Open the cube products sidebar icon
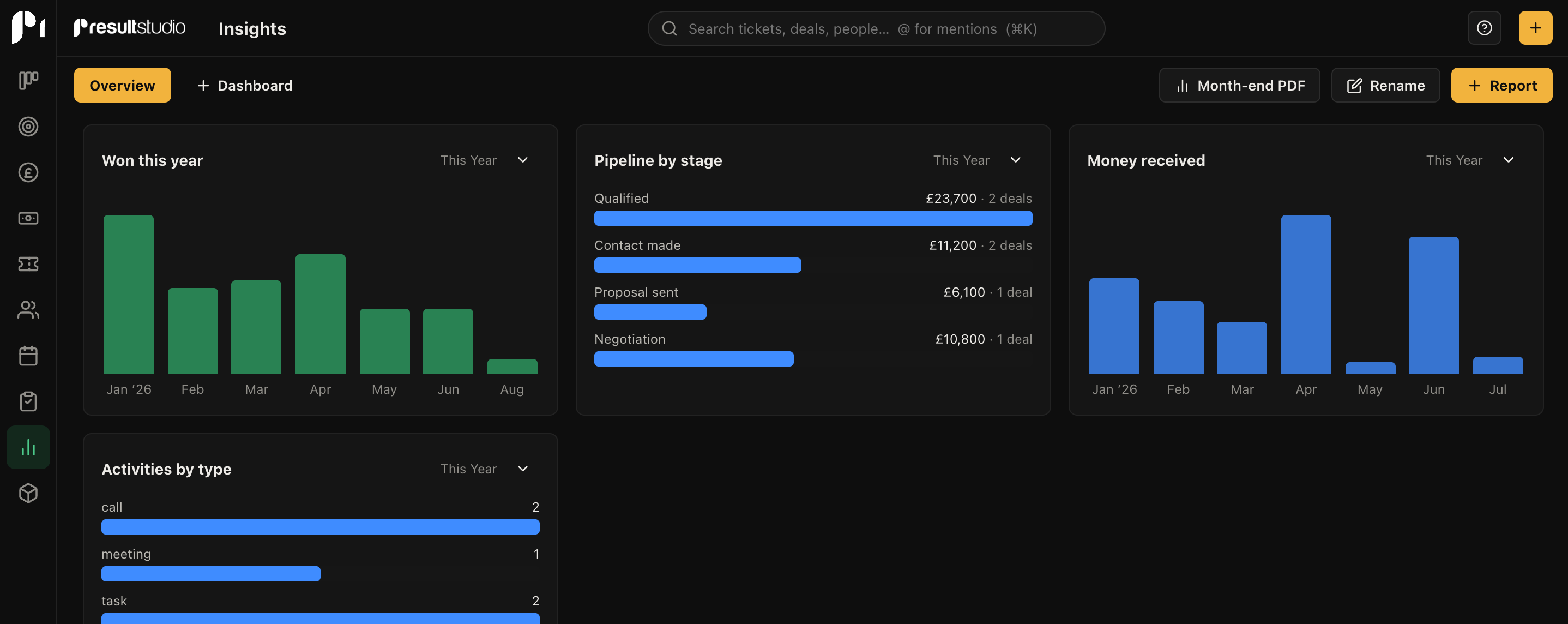1568x624 pixels. (x=28, y=493)
